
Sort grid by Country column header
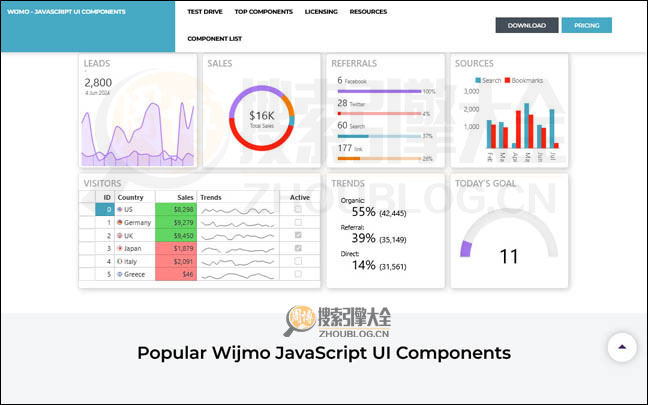(135, 197)
